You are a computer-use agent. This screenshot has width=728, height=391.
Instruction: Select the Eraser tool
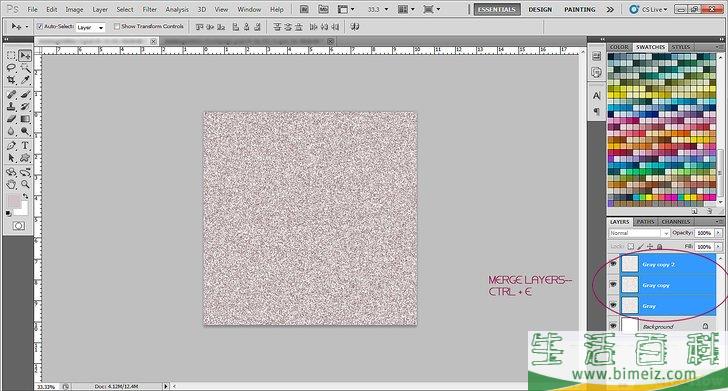click(11, 119)
